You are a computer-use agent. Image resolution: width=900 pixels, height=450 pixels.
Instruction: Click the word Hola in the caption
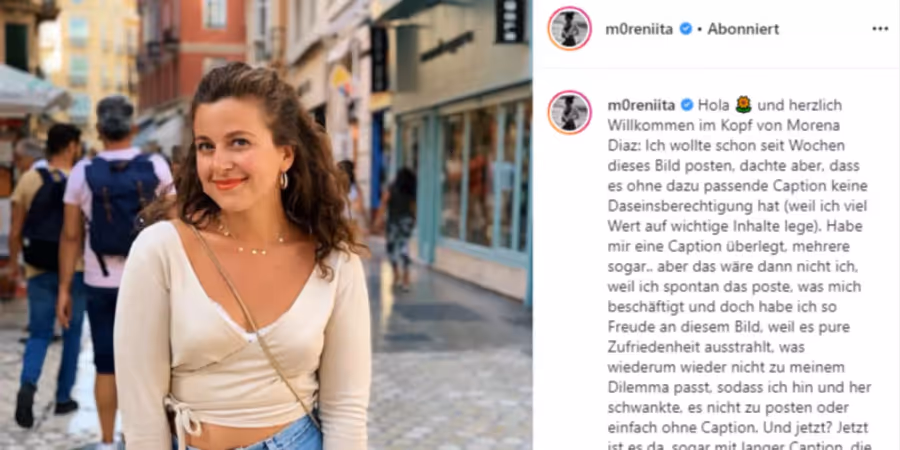click(x=713, y=106)
